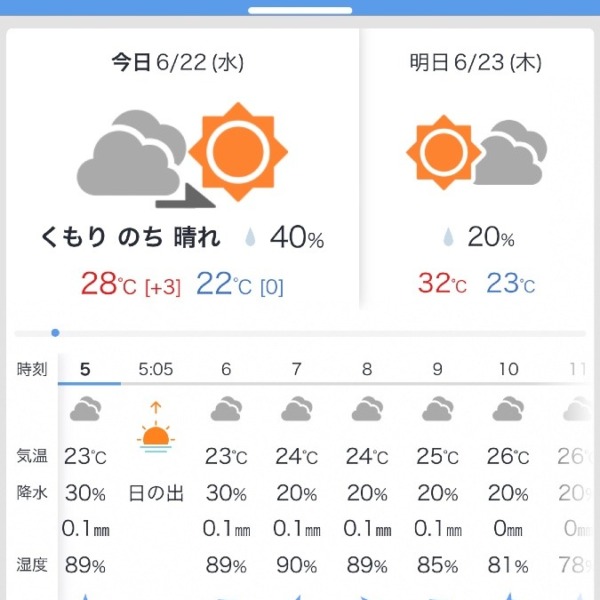Tap the cloud icon for 6 o'clock
The width and height of the screenshot is (600, 600).
226,409
